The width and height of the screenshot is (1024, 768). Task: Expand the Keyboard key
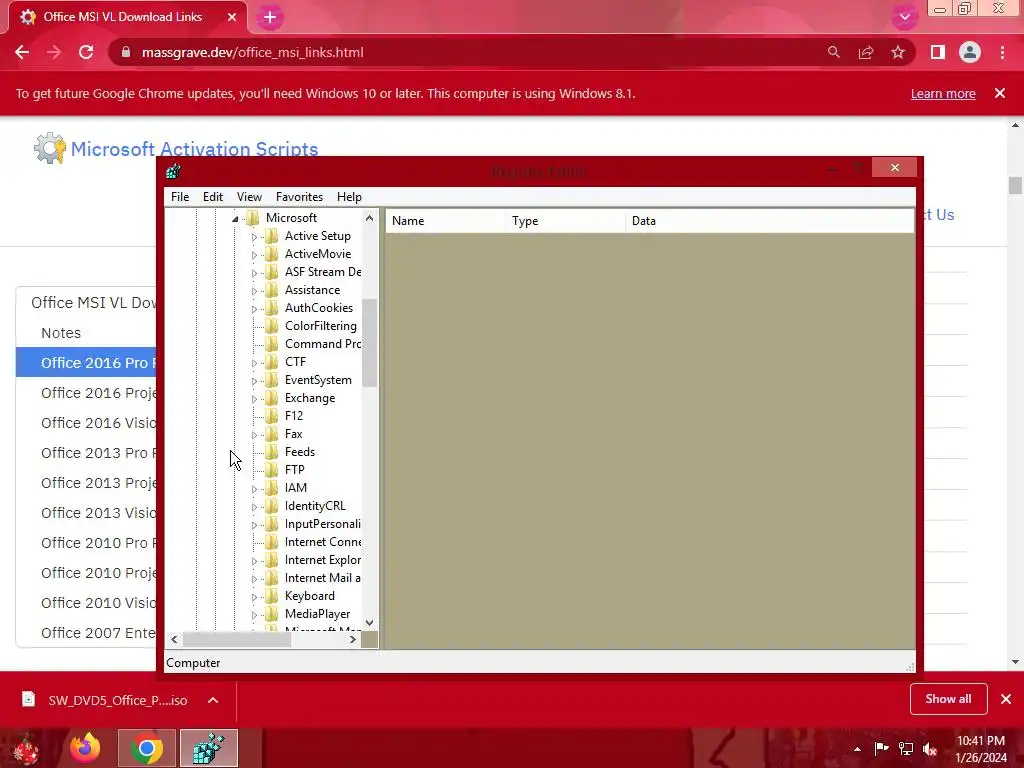[x=254, y=597]
